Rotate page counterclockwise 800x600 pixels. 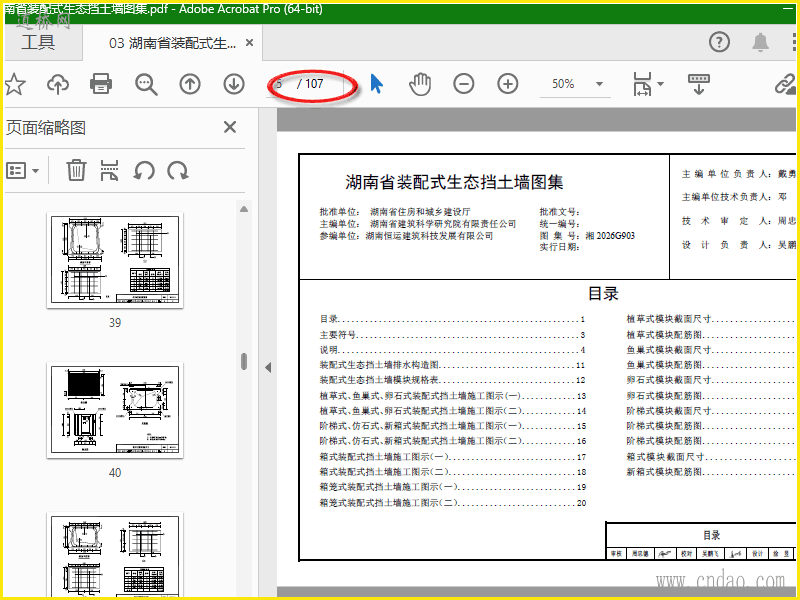(x=144, y=170)
